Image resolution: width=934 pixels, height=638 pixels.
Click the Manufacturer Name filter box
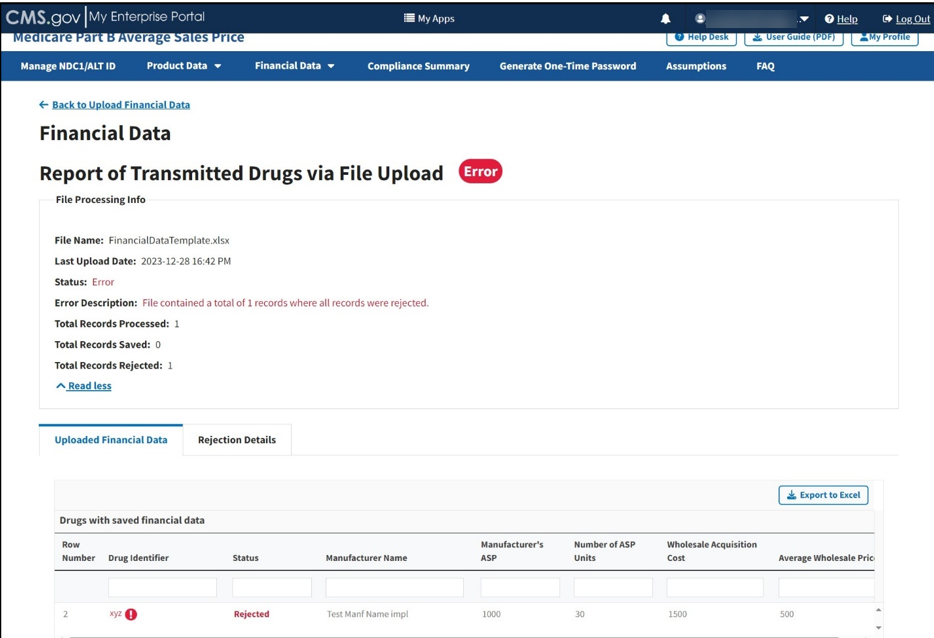(394, 587)
